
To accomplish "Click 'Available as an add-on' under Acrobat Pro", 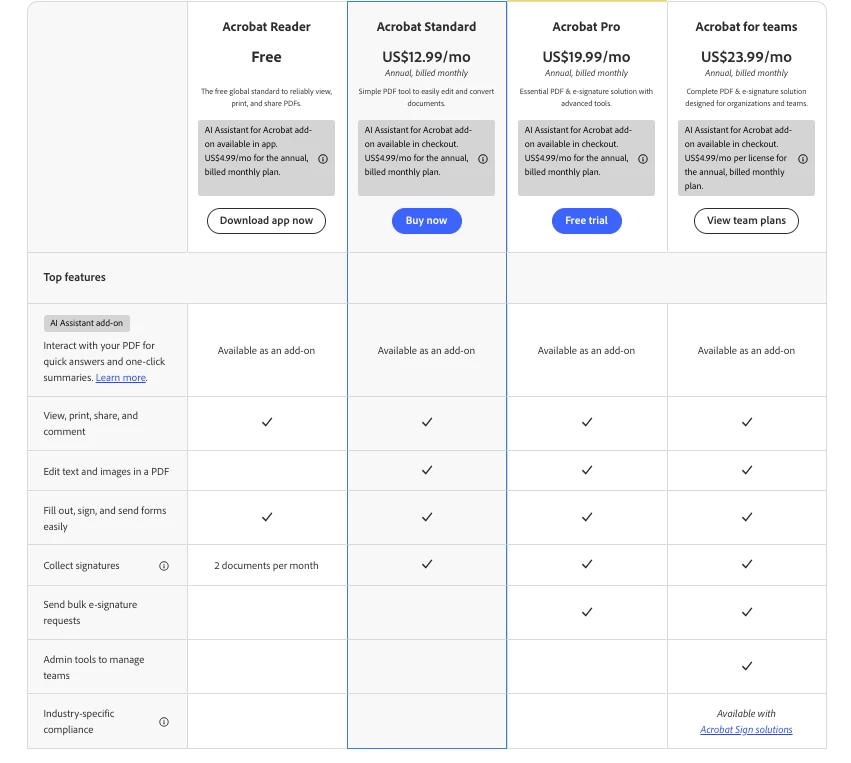I will [586, 351].
